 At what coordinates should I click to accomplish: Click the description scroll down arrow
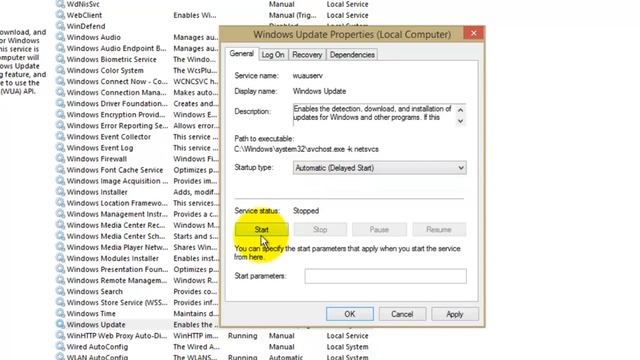pos(460,121)
